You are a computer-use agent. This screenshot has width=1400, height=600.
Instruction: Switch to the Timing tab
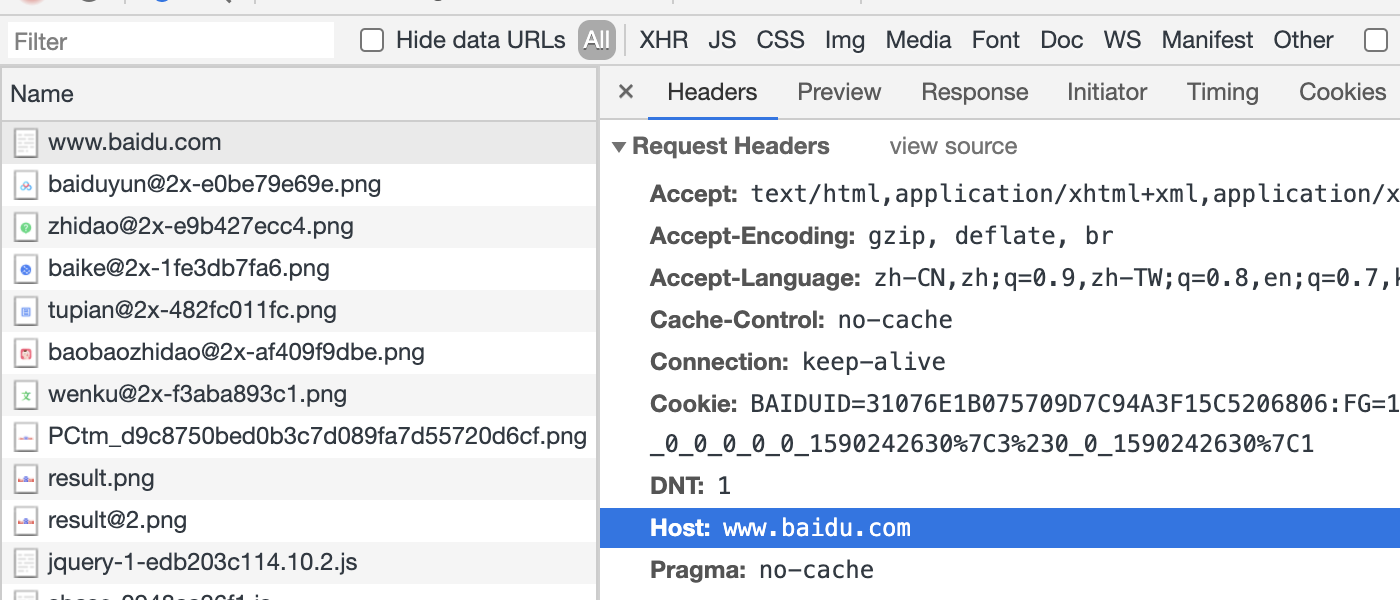[x=1222, y=92]
